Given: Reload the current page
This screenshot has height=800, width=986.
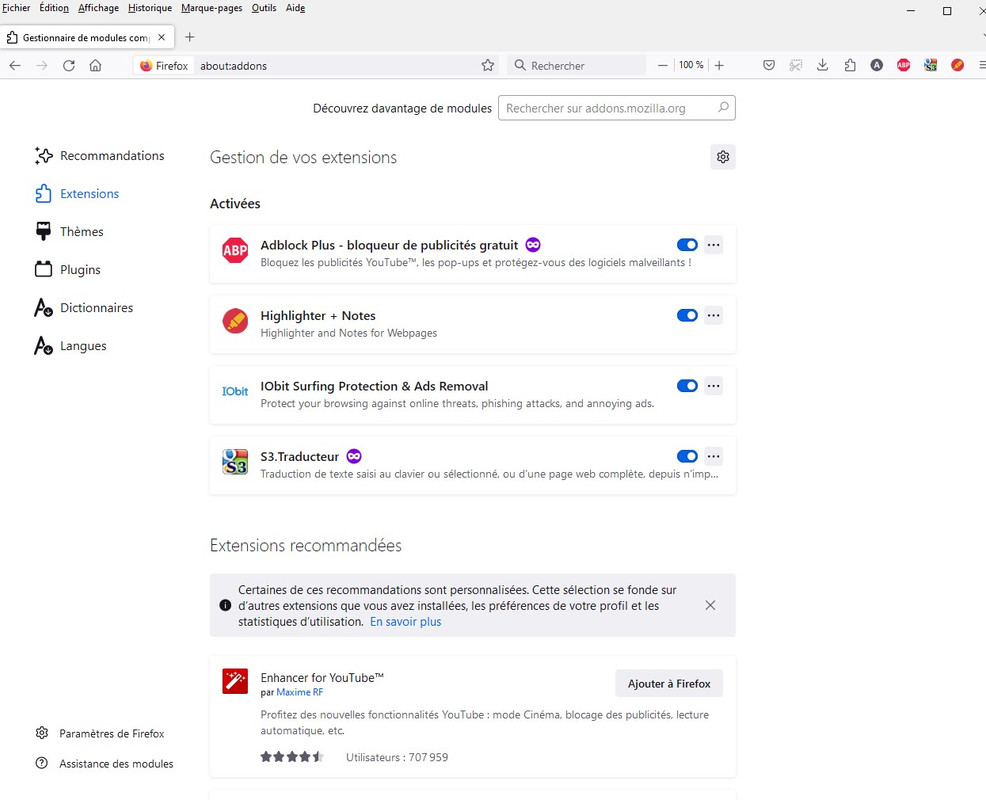Looking at the screenshot, I should [x=69, y=65].
